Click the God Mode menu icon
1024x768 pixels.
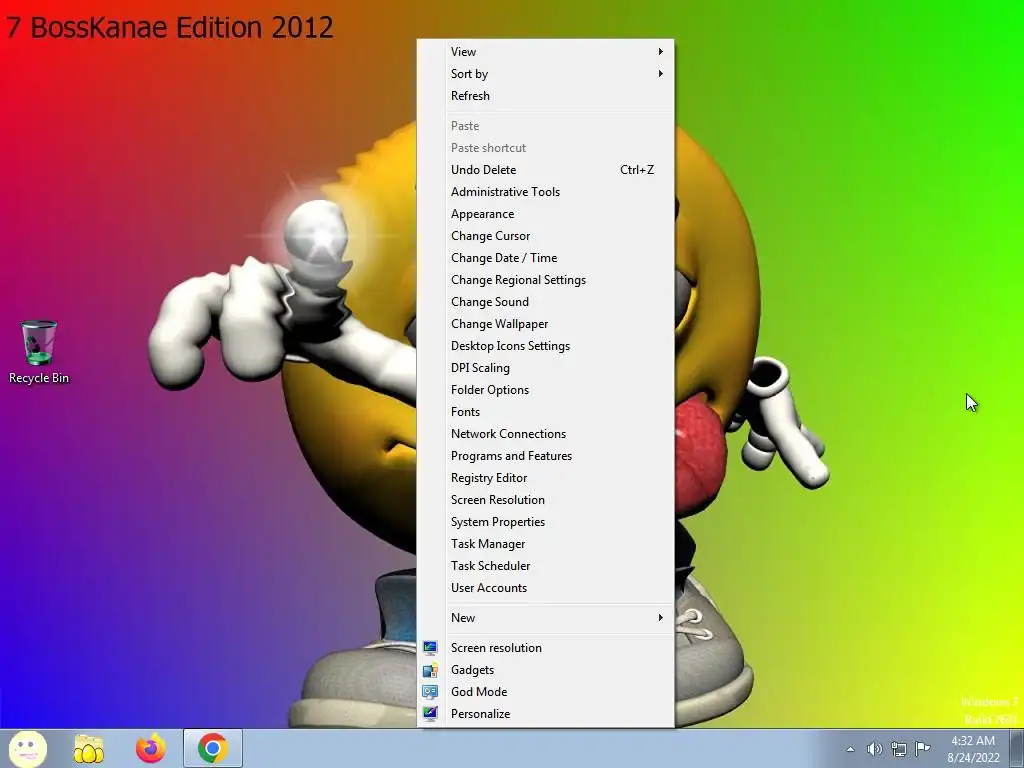point(430,692)
